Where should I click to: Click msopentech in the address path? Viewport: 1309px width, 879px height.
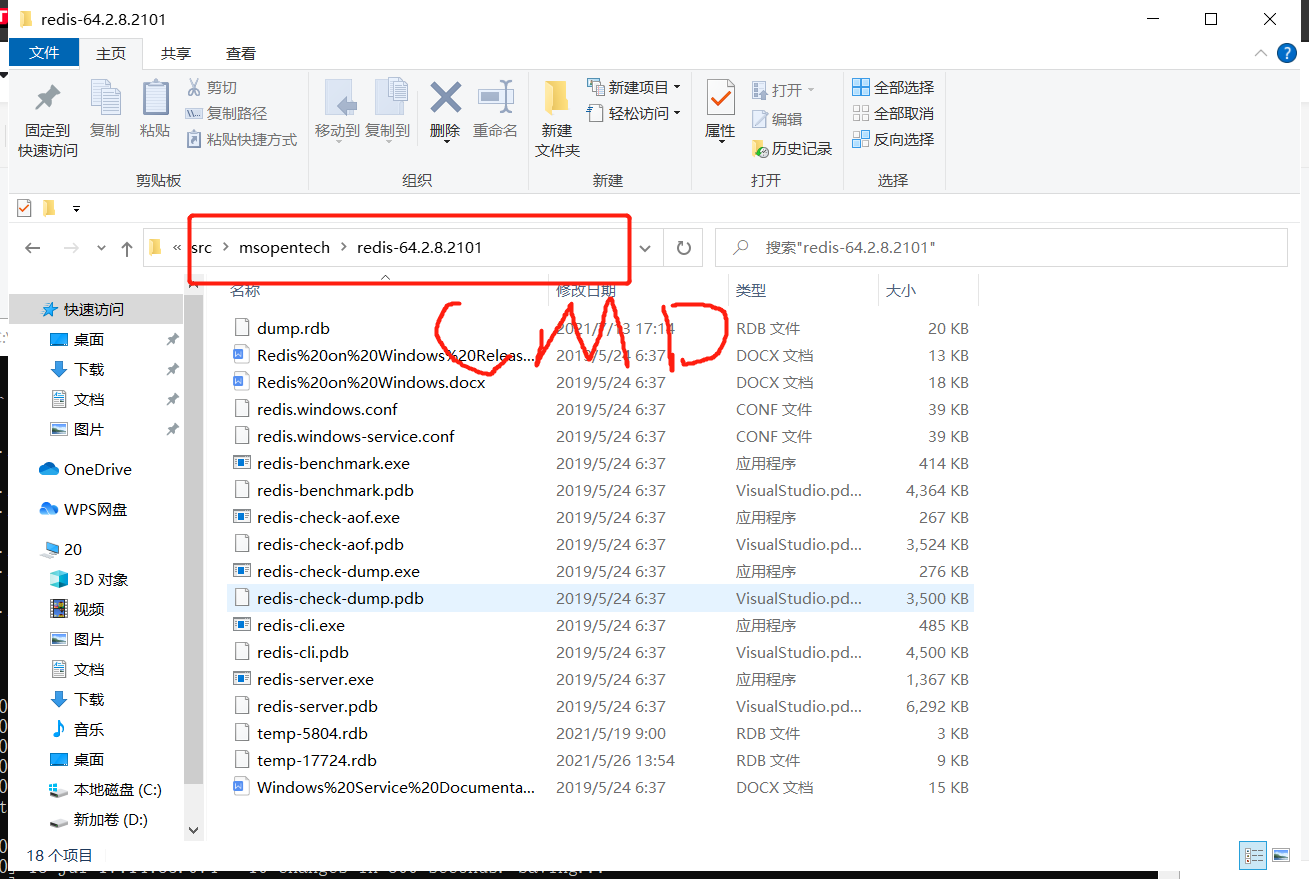284,247
